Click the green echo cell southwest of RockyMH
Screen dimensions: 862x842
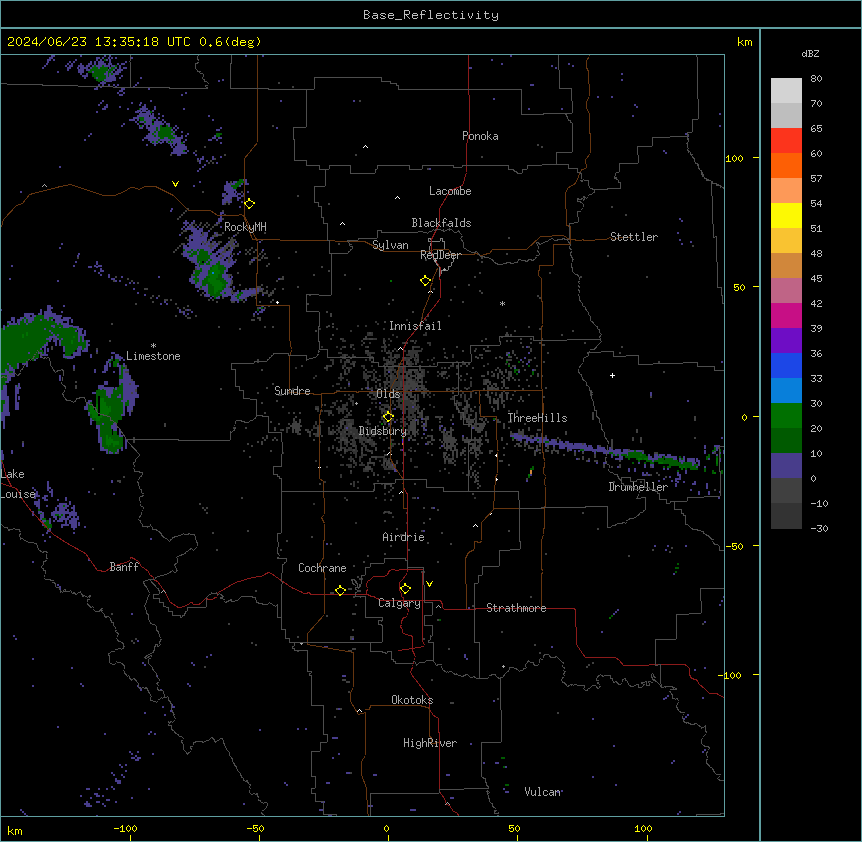(x=216, y=279)
